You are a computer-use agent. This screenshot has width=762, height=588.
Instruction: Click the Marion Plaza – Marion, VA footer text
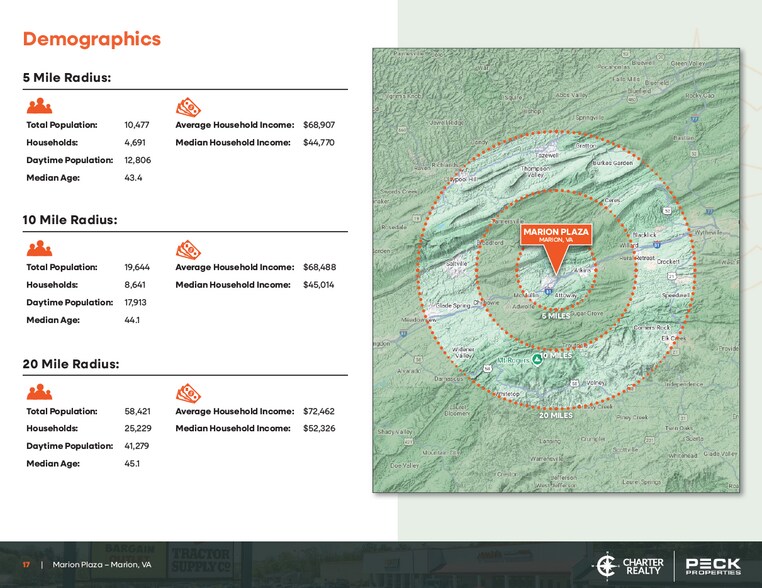click(x=102, y=565)
